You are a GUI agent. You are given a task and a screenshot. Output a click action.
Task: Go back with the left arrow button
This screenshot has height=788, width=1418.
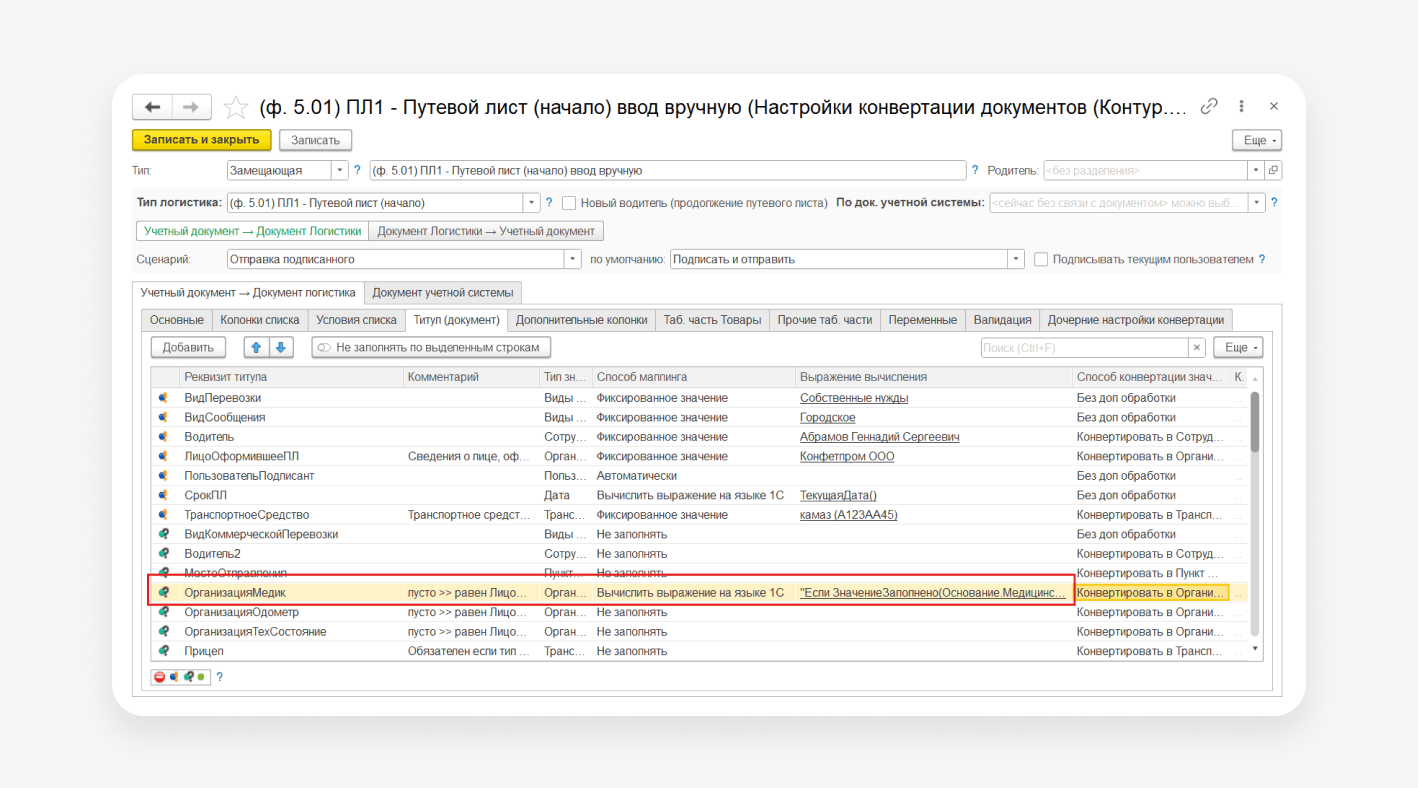[152, 107]
